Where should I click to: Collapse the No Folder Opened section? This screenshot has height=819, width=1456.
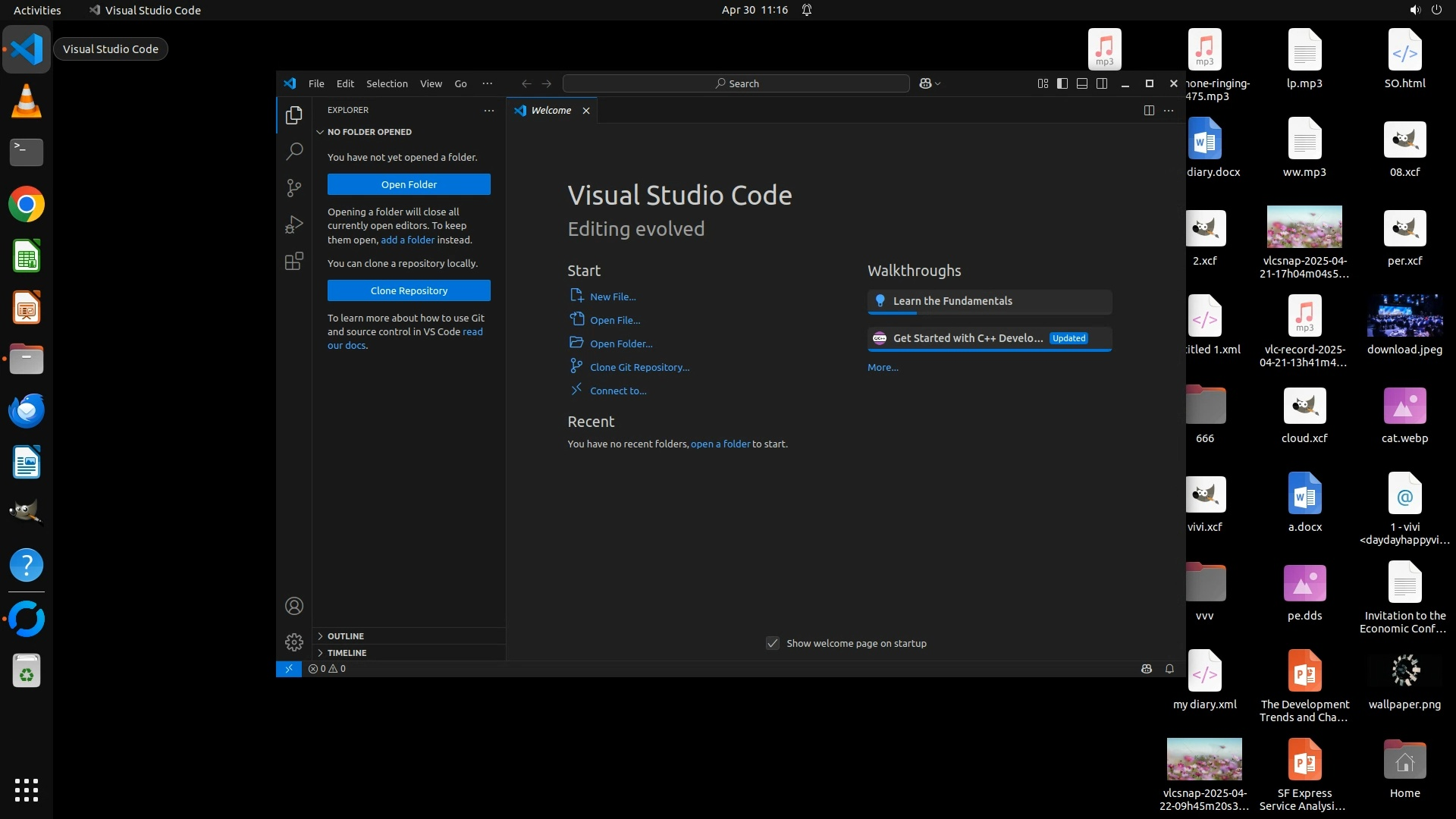point(369,132)
